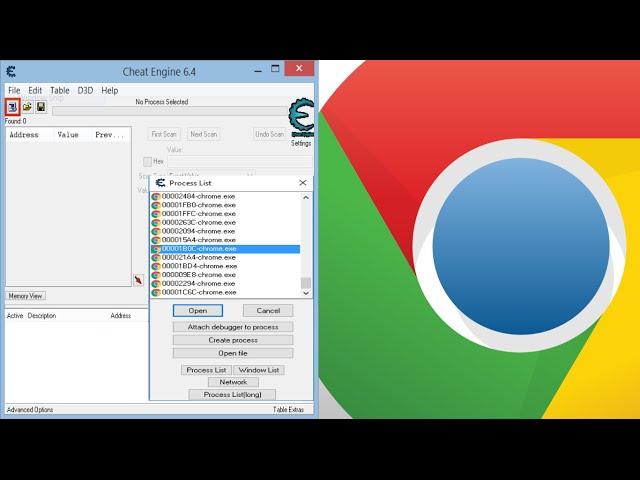Open the Settings label under logo

(301, 143)
